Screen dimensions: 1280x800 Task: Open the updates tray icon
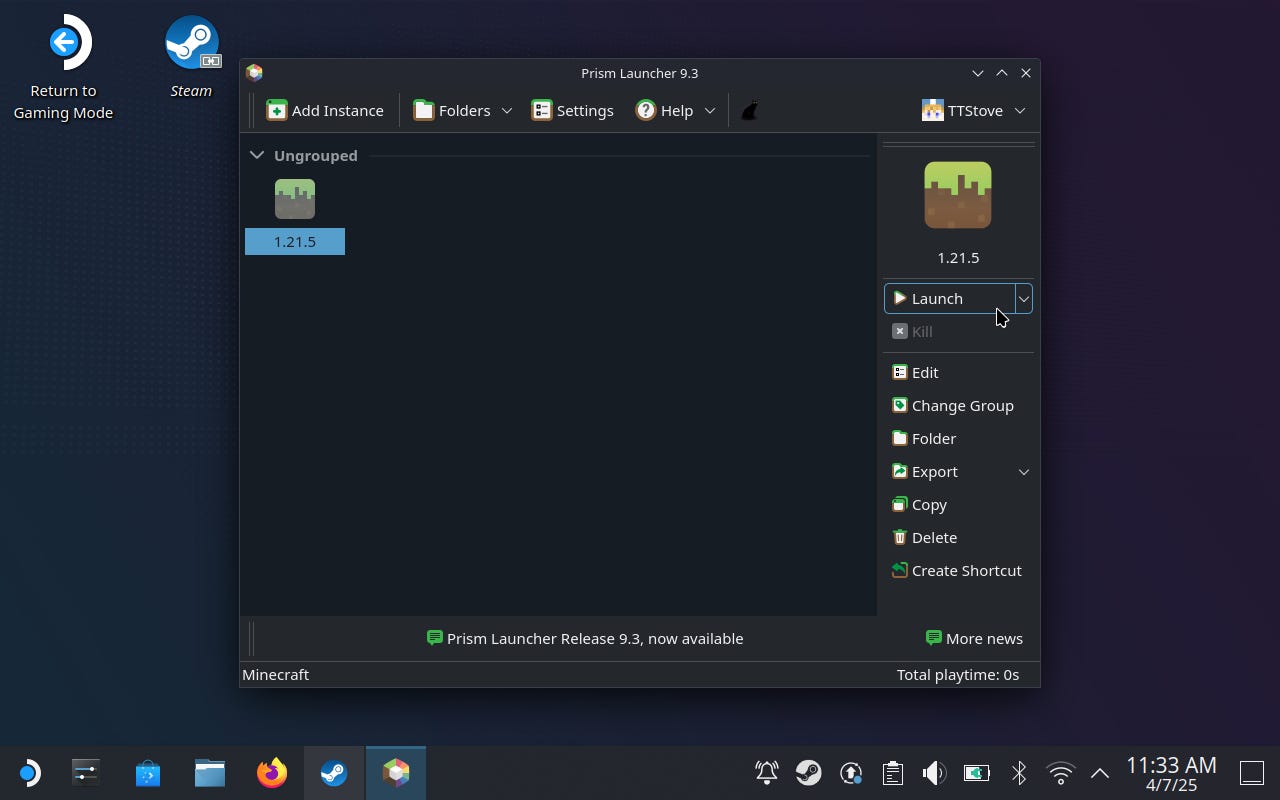[851, 772]
